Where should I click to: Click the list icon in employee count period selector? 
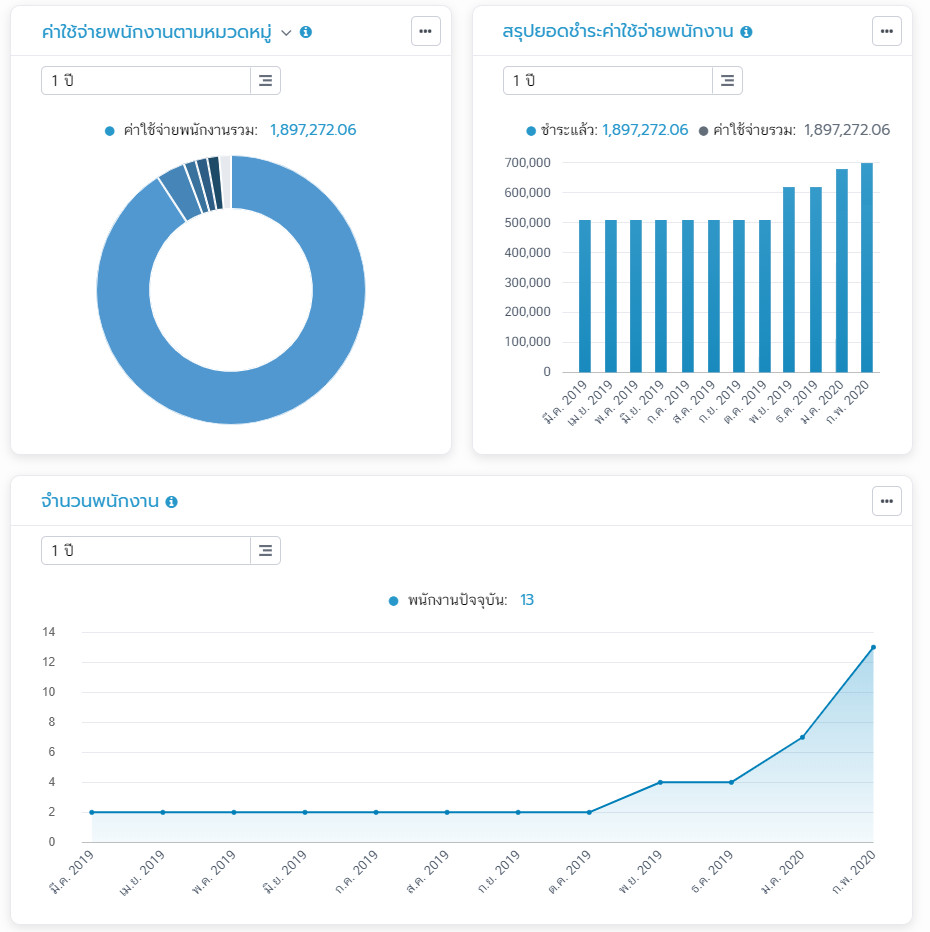(x=265, y=551)
